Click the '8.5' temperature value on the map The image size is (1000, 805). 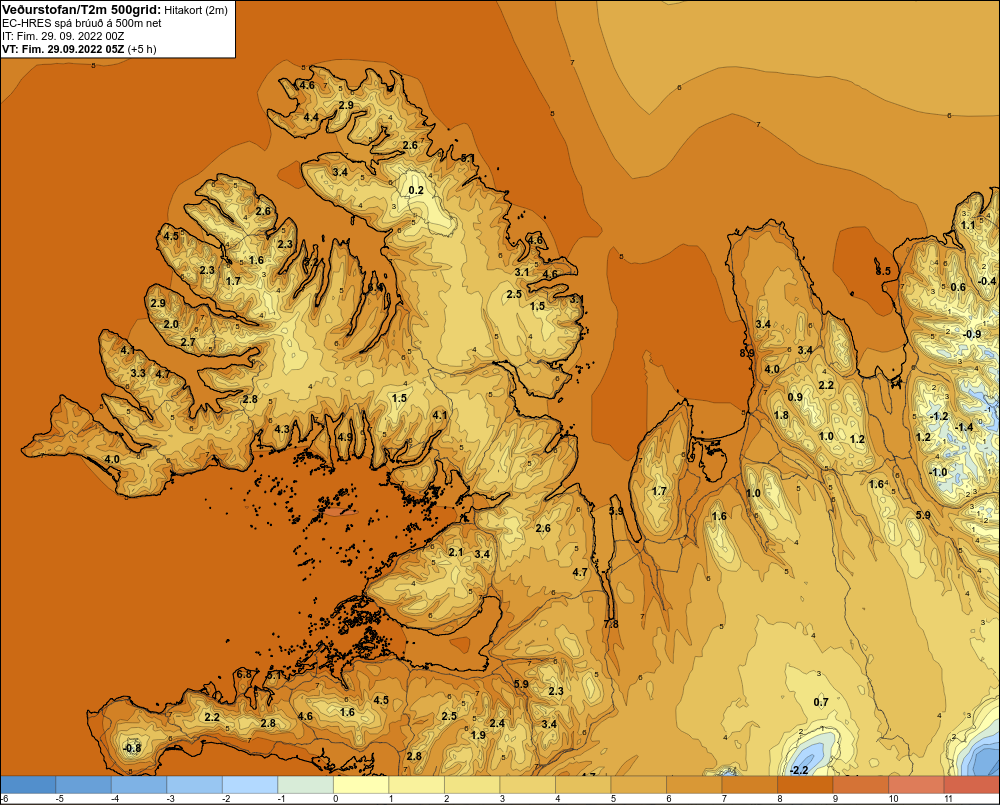pyautogui.click(x=883, y=271)
